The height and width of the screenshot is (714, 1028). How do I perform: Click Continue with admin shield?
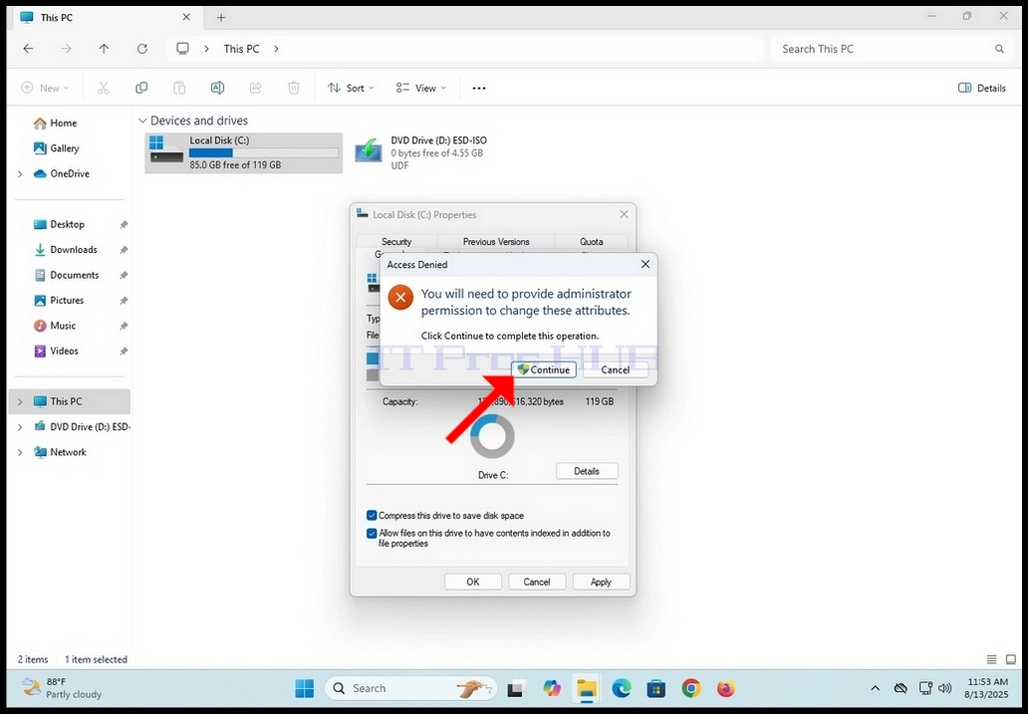[x=544, y=370]
